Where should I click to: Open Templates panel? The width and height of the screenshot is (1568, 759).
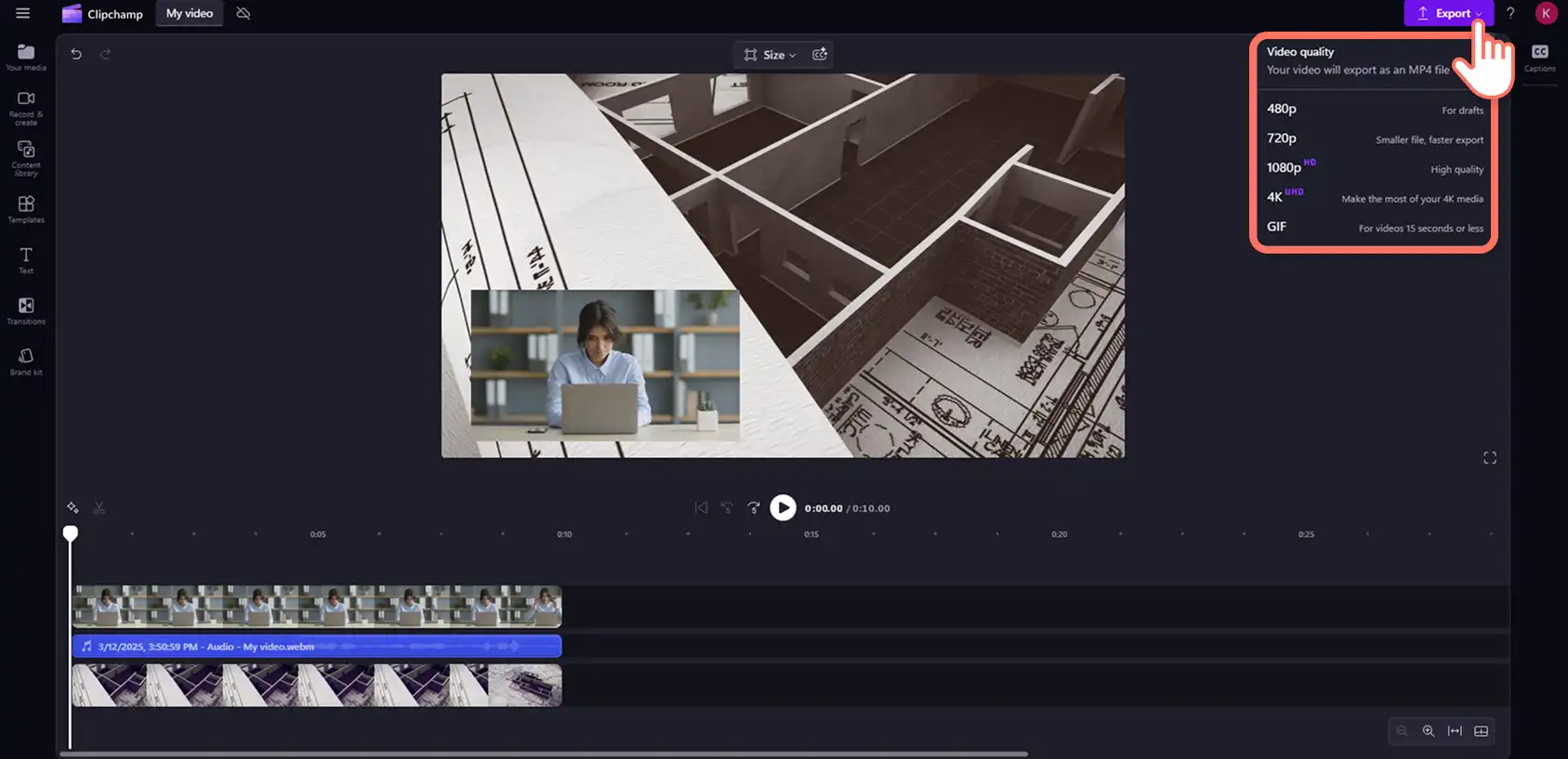[26, 209]
